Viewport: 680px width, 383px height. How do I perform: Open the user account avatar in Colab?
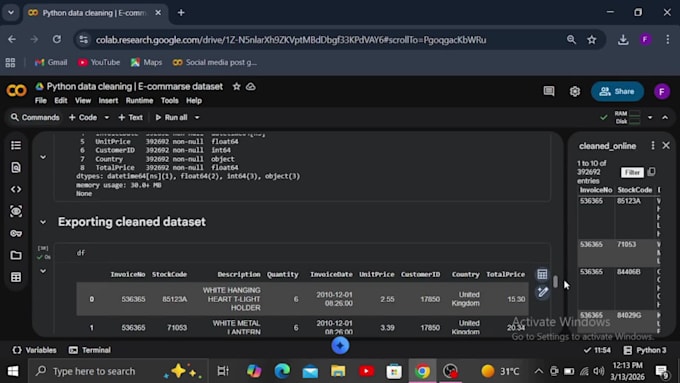[661, 92]
